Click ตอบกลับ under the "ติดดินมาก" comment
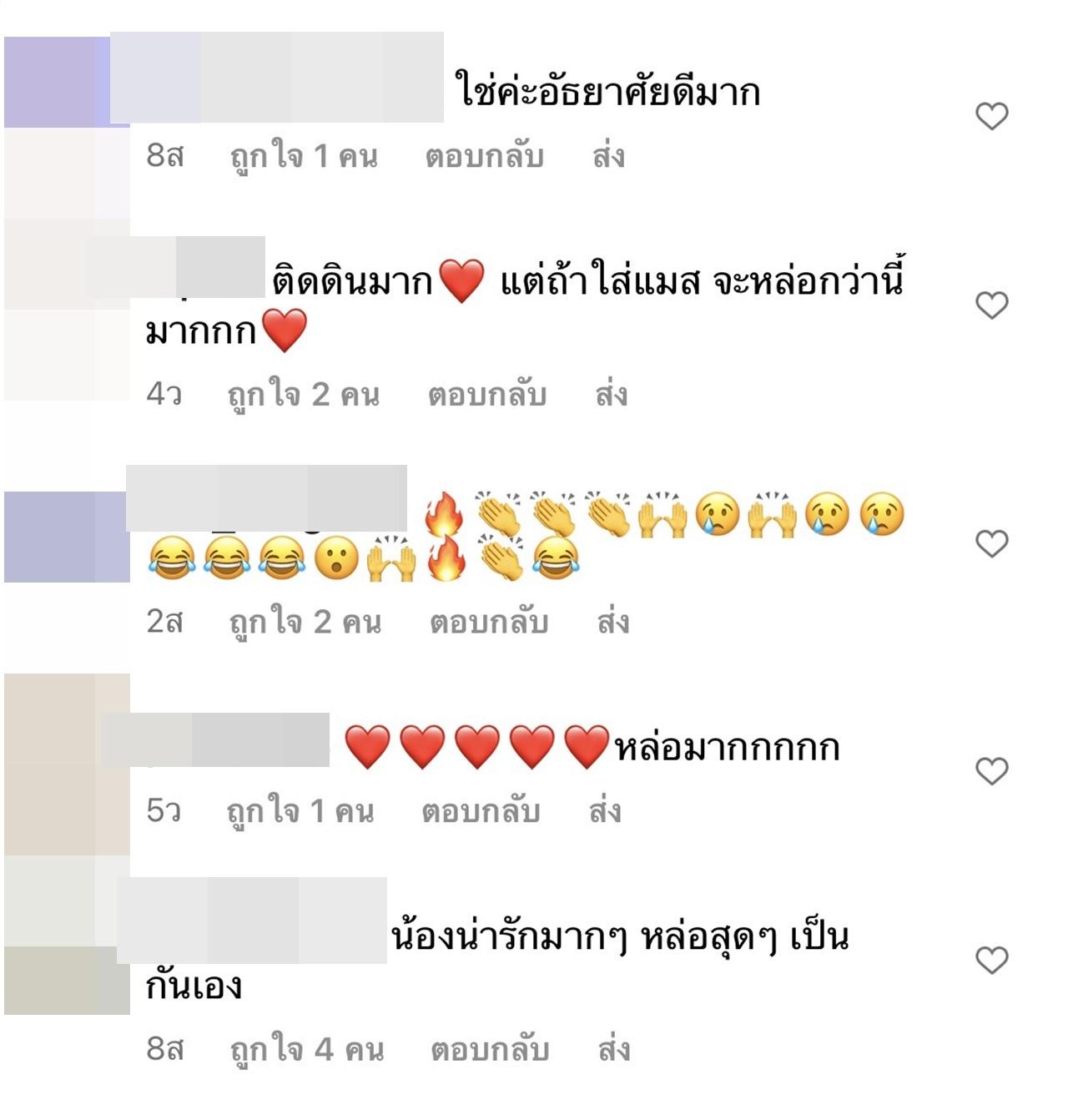Image resolution: width=1068 pixels, height=1120 pixels. [487, 395]
